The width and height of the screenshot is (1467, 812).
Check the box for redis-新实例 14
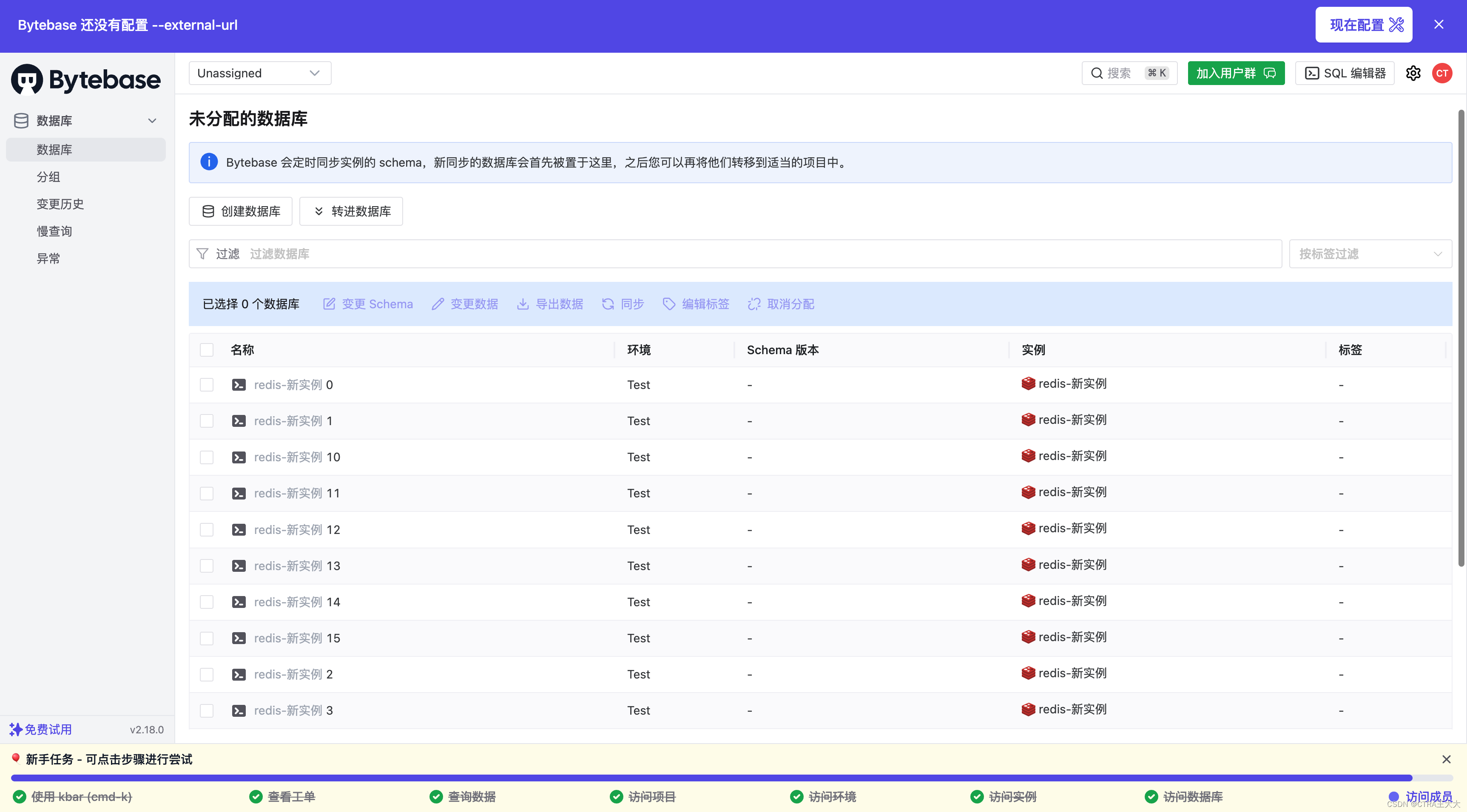click(207, 602)
